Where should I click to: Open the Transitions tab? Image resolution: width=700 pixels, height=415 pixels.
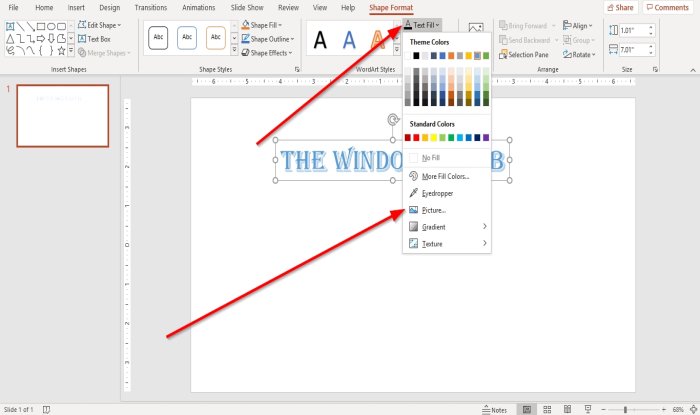click(x=150, y=8)
